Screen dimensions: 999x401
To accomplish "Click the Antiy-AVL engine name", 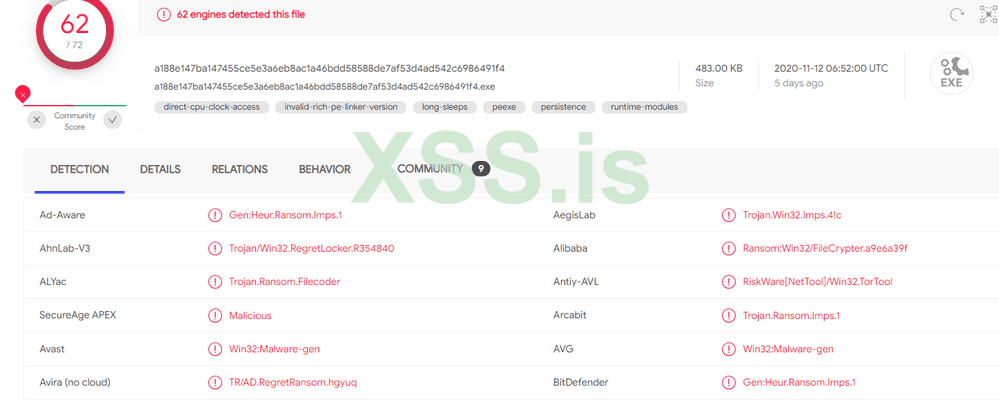I will [x=576, y=282].
